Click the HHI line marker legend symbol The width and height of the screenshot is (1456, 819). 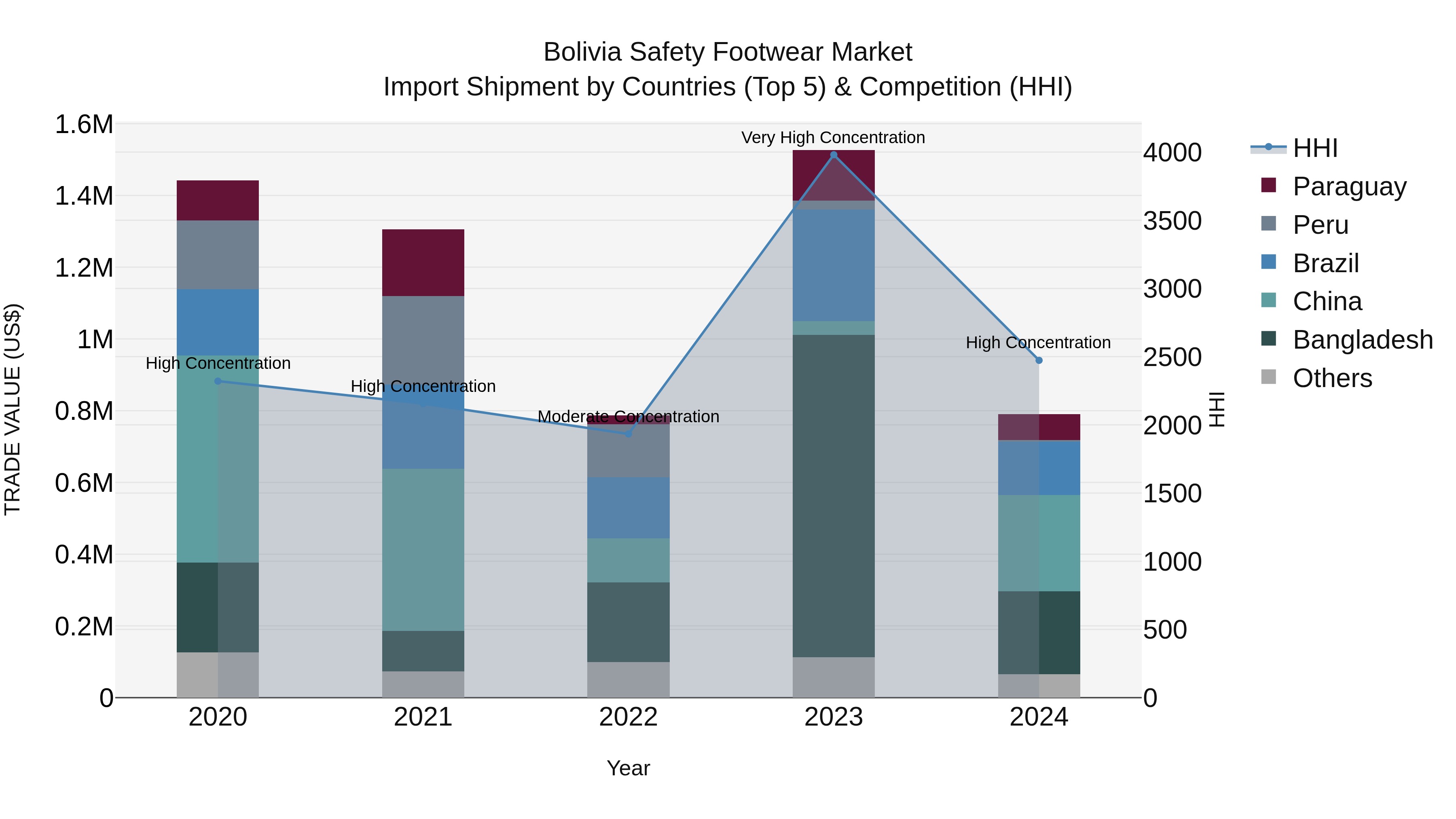[x=1268, y=147]
